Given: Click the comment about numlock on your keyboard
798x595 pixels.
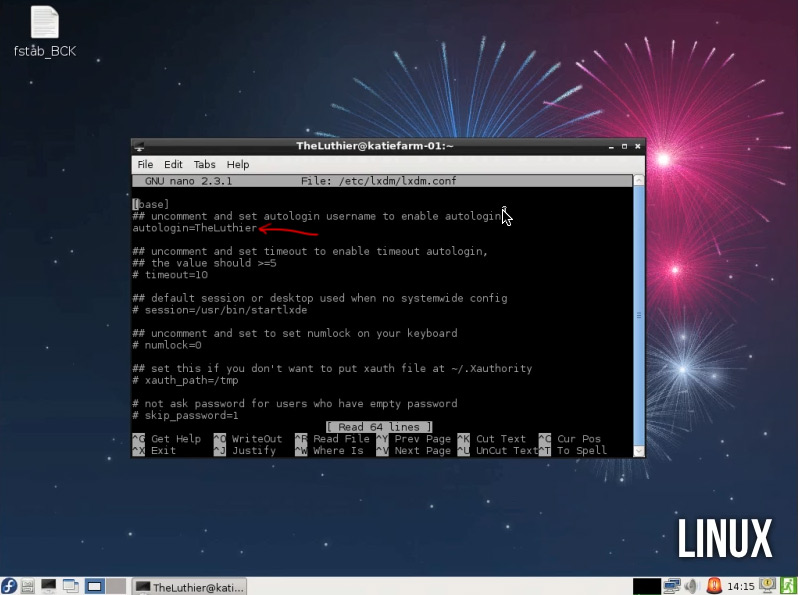Looking at the screenshot, I should point(295,333).
